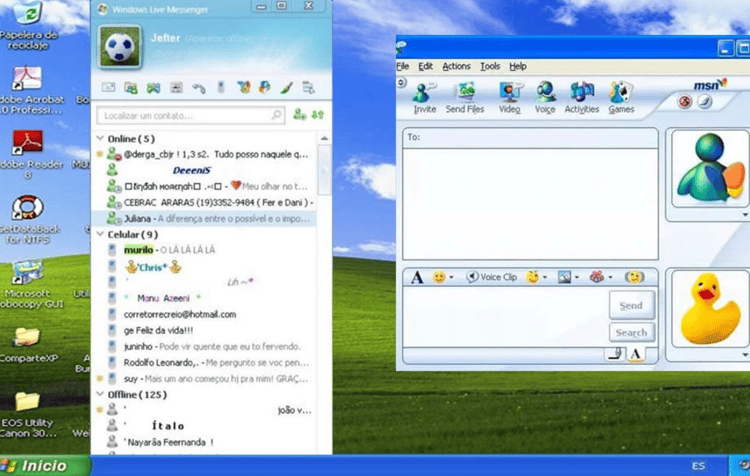Open the Actions menu in chat window
Screen dimensions: 750x476
click(456, 66)
